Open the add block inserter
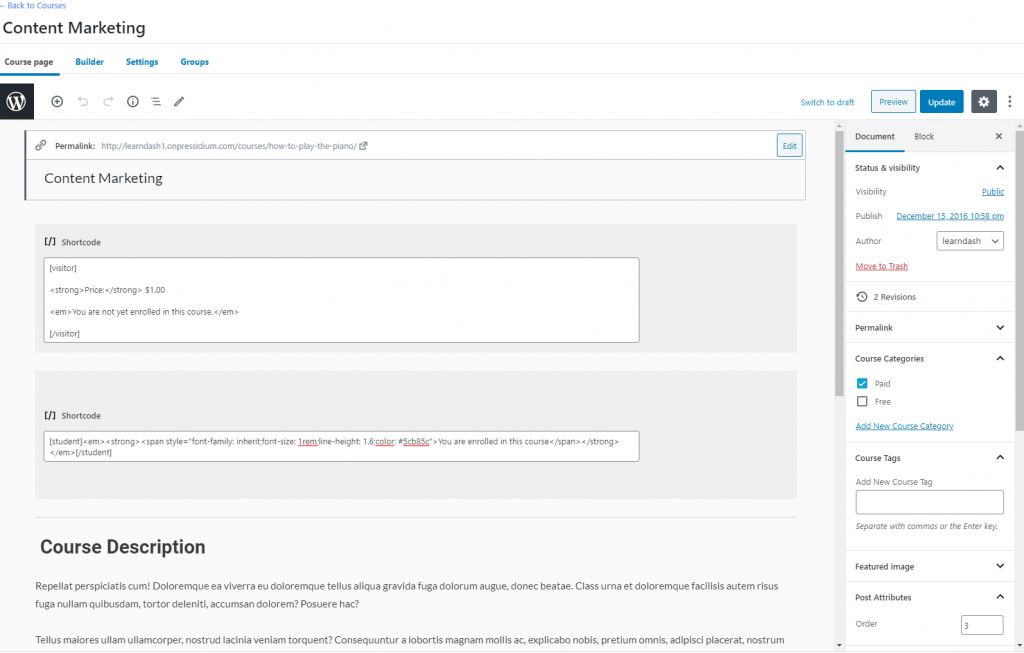The height and width of the screenshot is (653, 1024). coord(57,101)
